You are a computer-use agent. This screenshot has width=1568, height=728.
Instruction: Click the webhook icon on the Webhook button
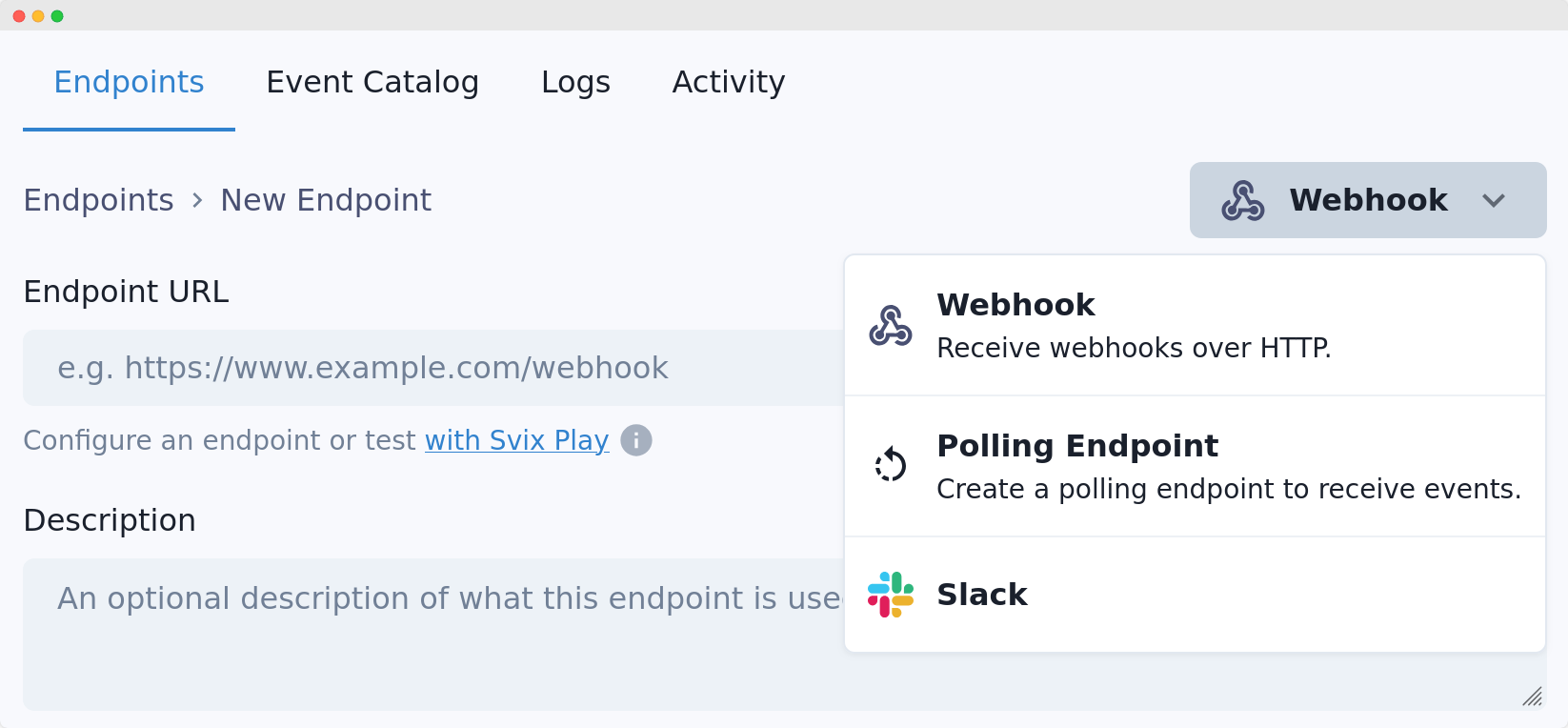1243,200
